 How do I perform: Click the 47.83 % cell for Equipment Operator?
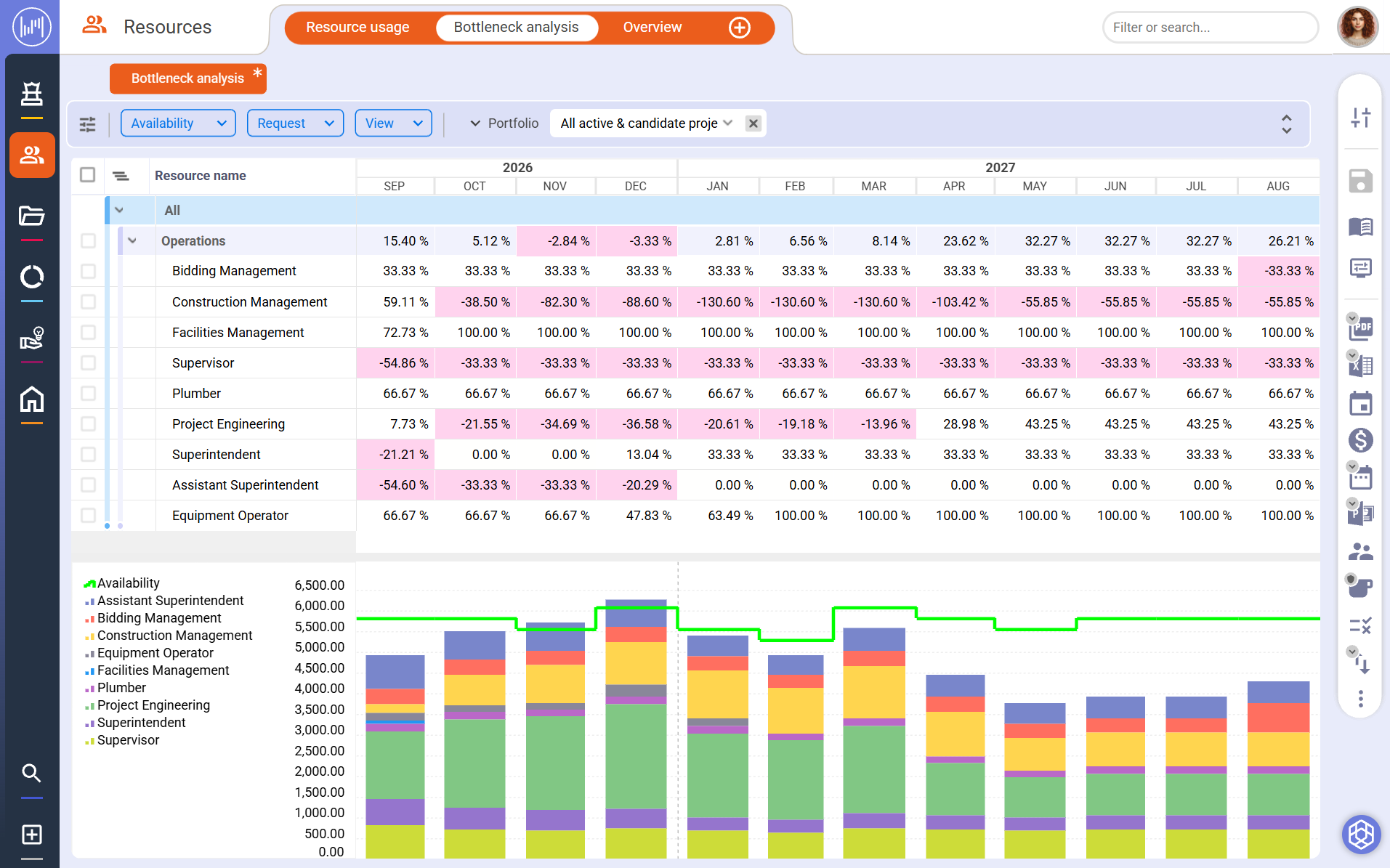(637, 515)
